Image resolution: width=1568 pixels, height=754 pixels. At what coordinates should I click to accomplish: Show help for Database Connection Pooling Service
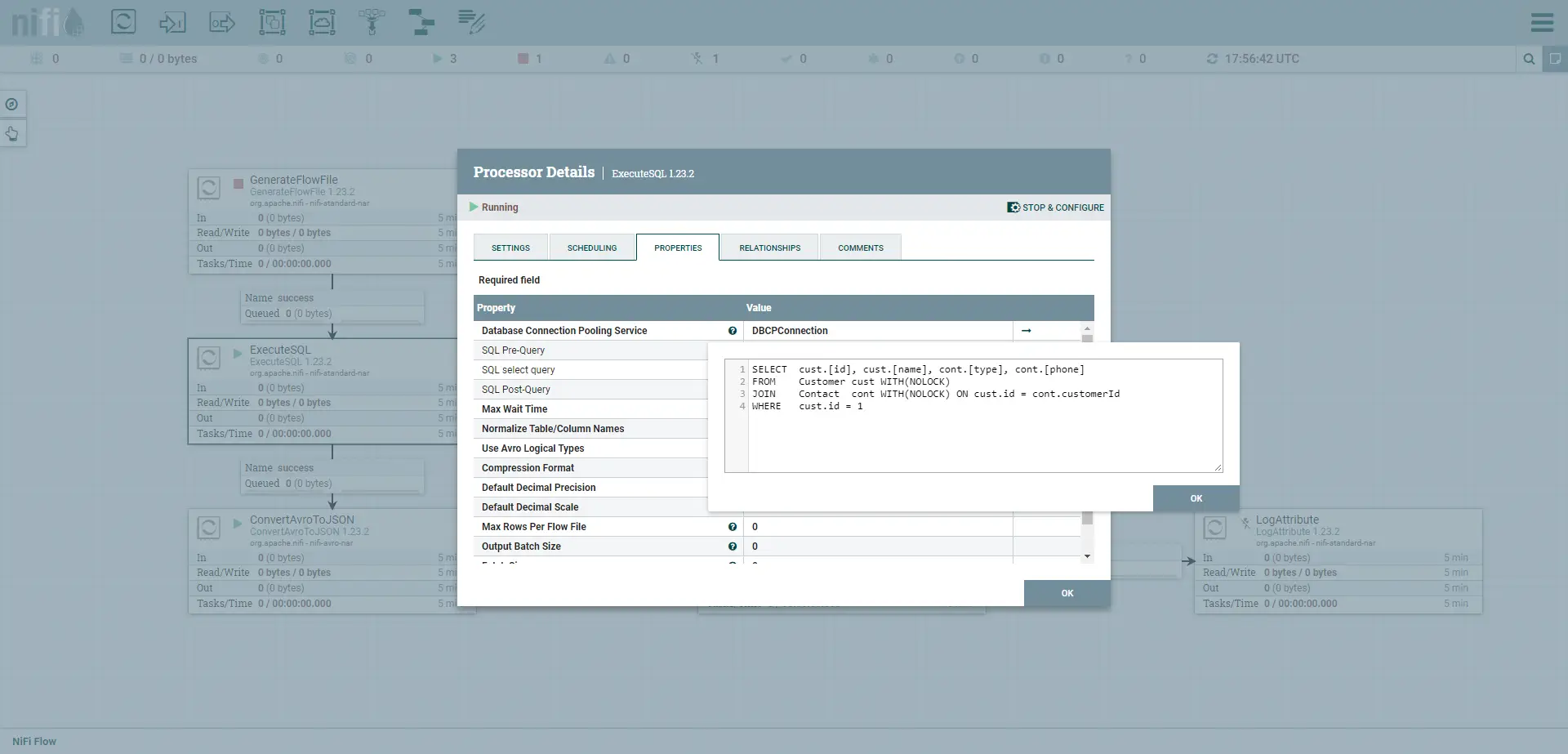pos(733,331)
